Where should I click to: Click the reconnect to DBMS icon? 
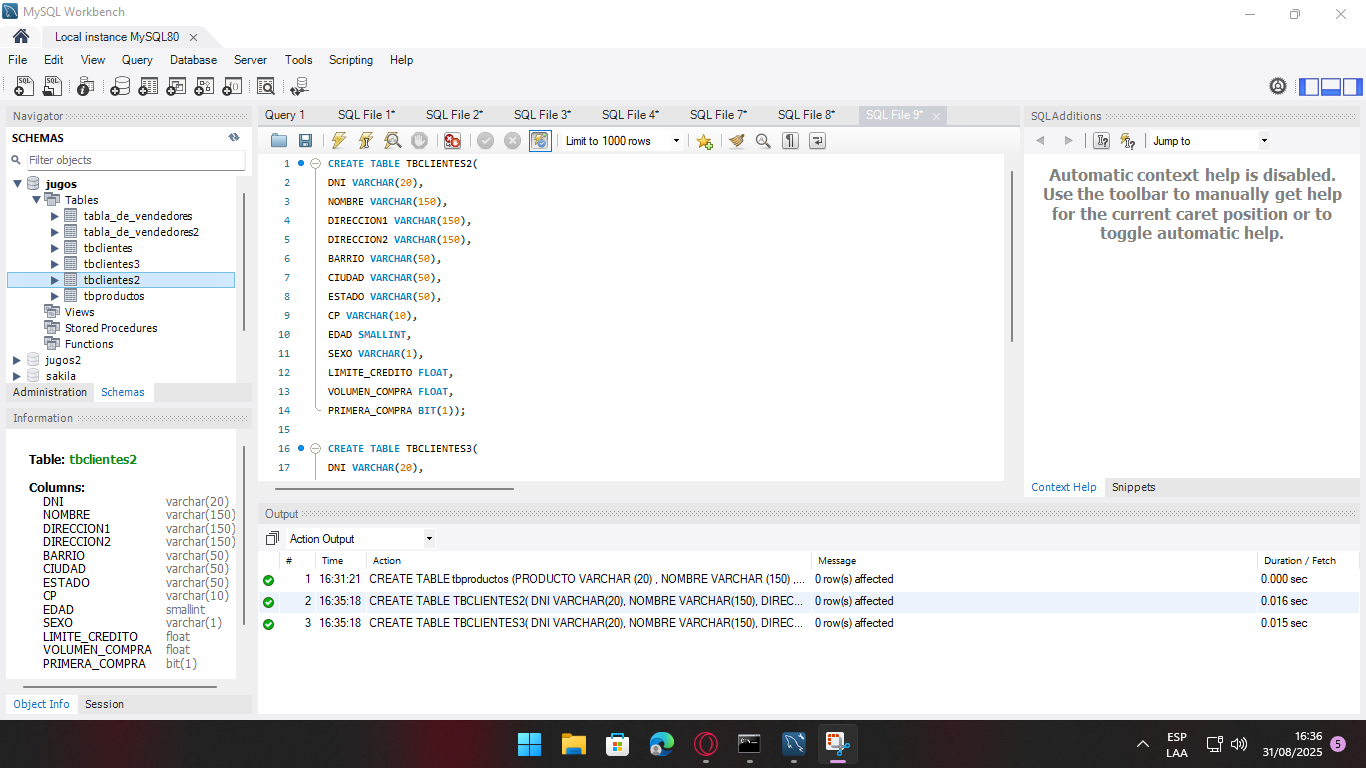point(299,86)
